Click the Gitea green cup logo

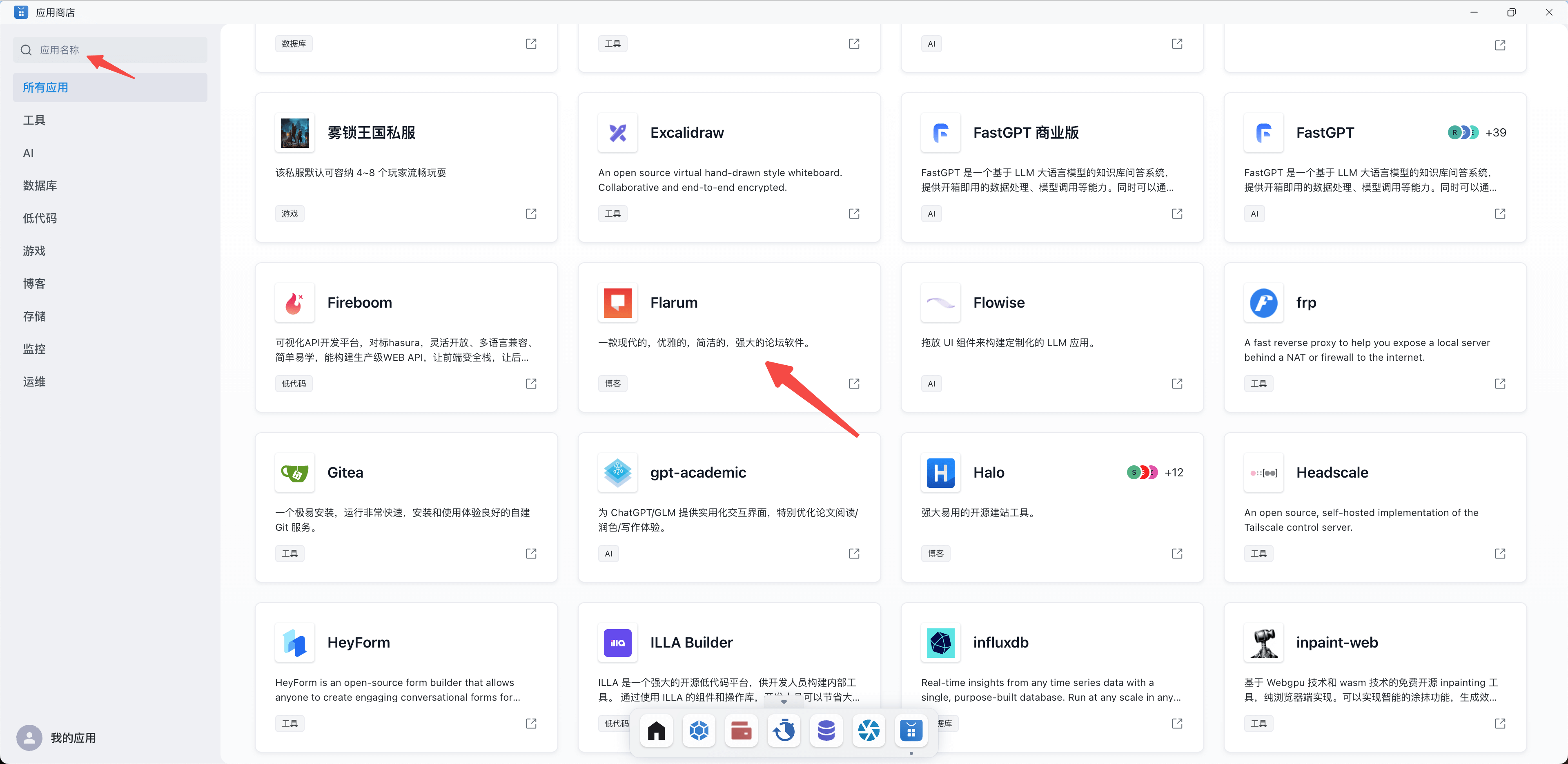point(294,473)
